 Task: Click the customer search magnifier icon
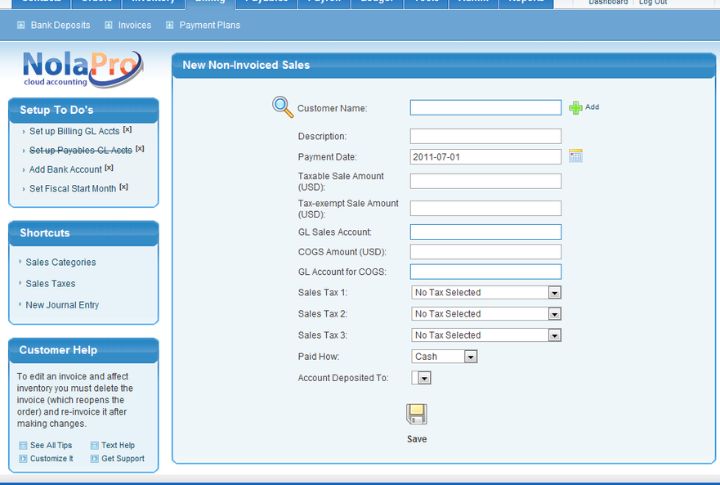pos(283,107)
